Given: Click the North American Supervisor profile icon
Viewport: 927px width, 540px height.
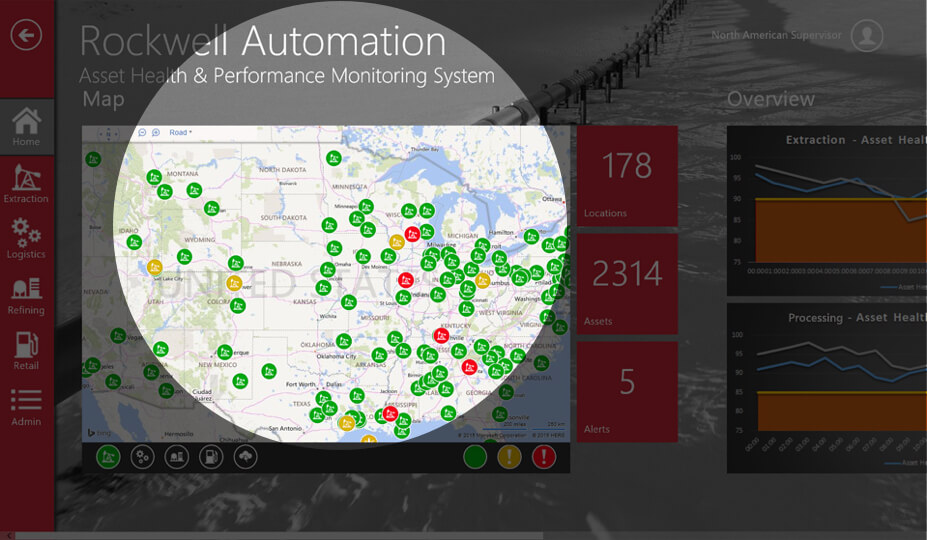Looking at the screenshot, I should (866, 36).
